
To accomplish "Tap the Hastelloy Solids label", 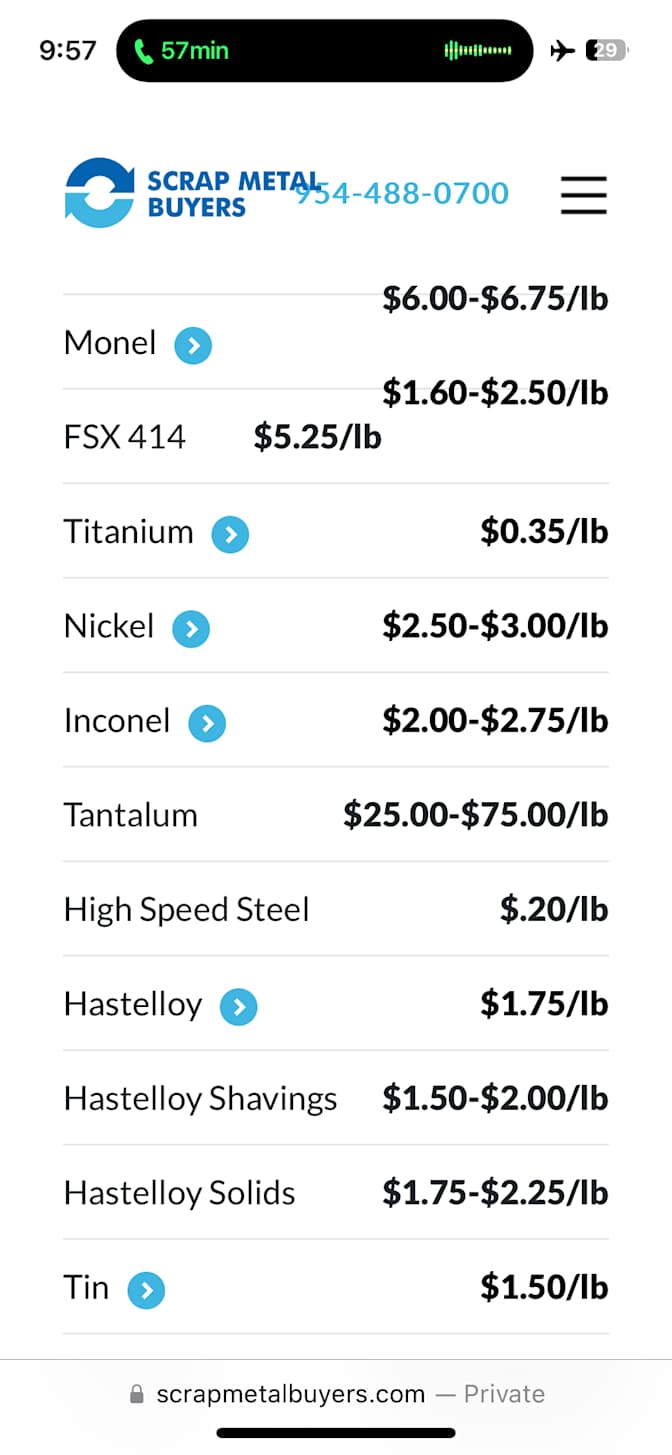I will (180, 1193).
